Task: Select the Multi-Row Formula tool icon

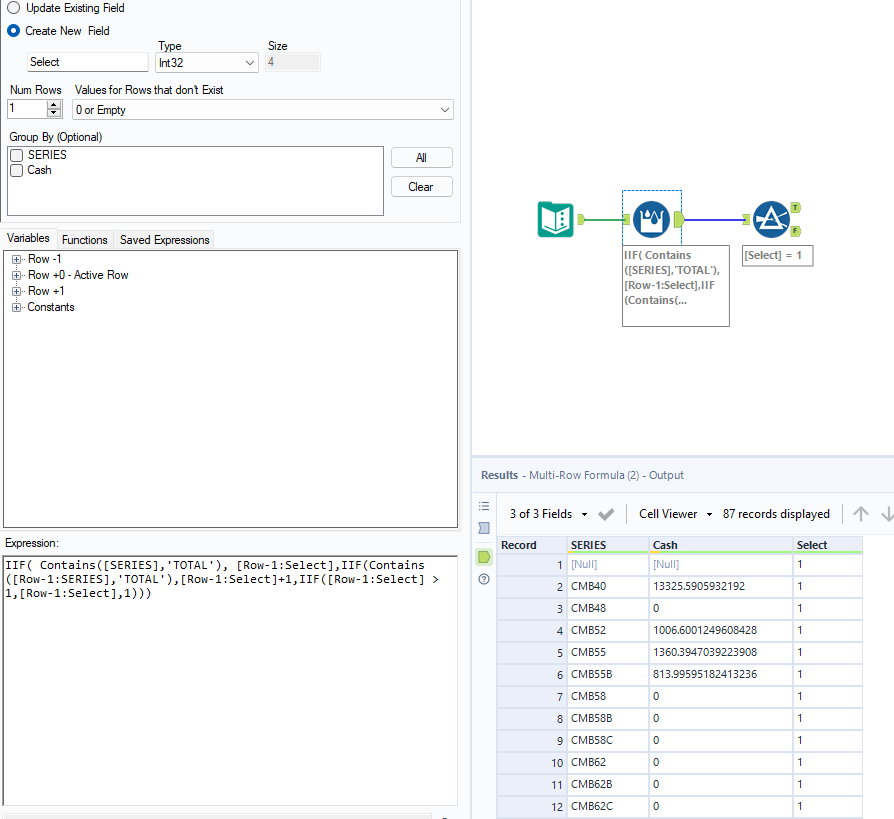Action: [x=651, y=218]
